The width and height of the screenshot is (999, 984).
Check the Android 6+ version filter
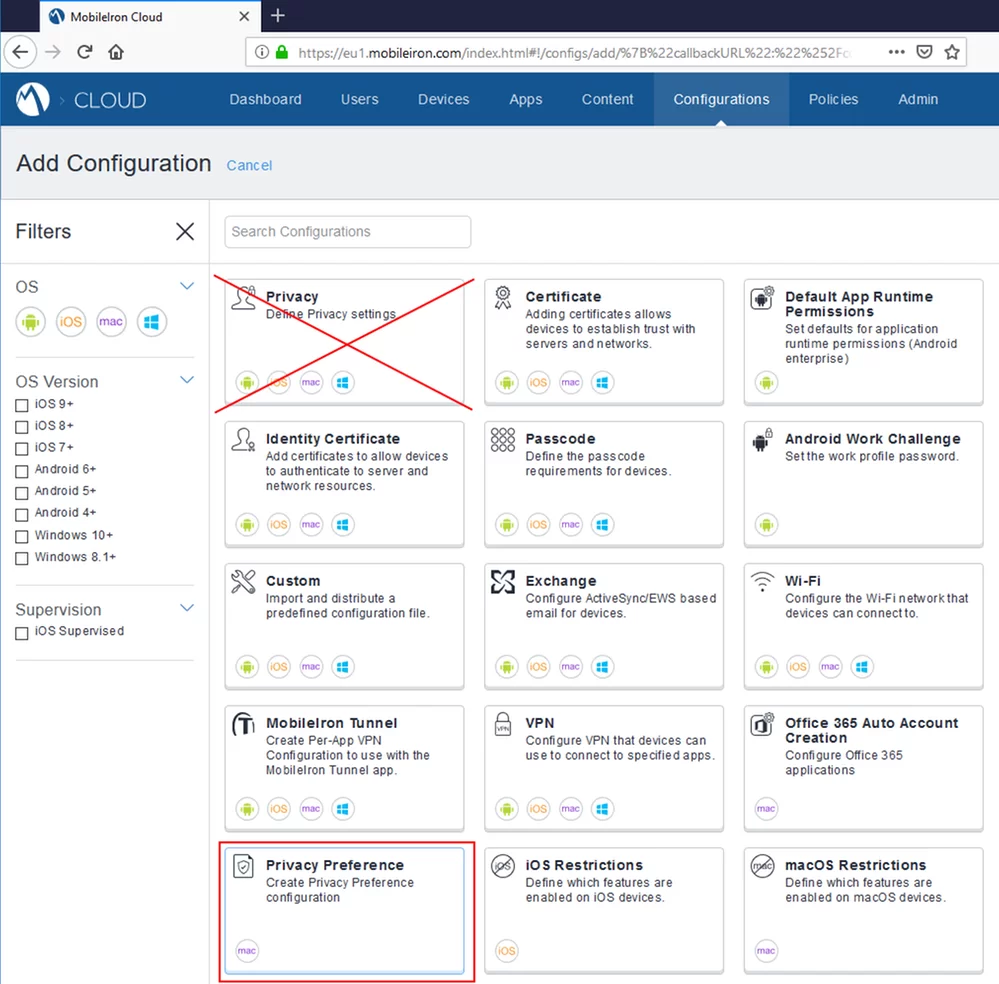(22, 470)
